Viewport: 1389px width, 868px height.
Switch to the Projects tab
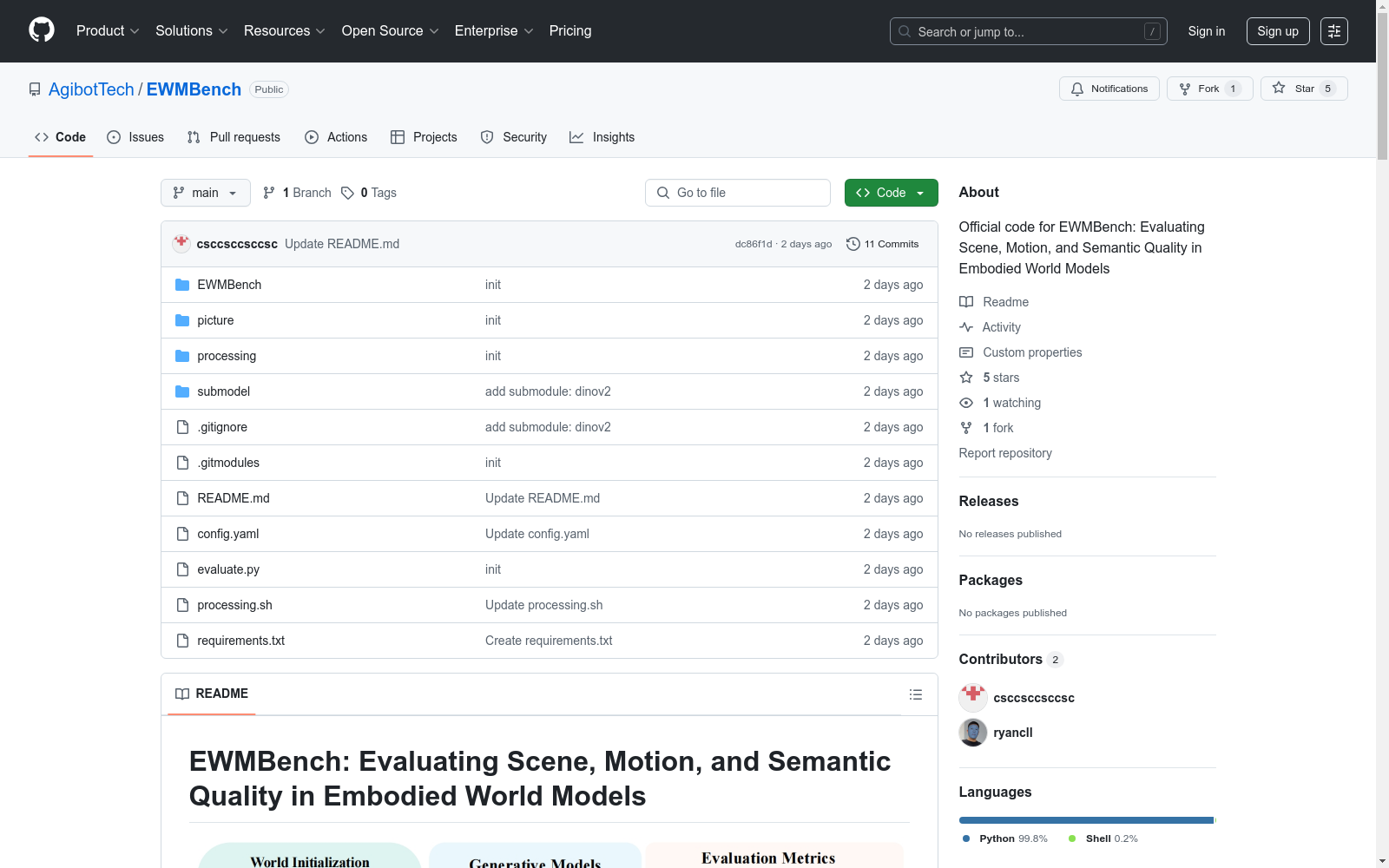(x=424, y=137)
